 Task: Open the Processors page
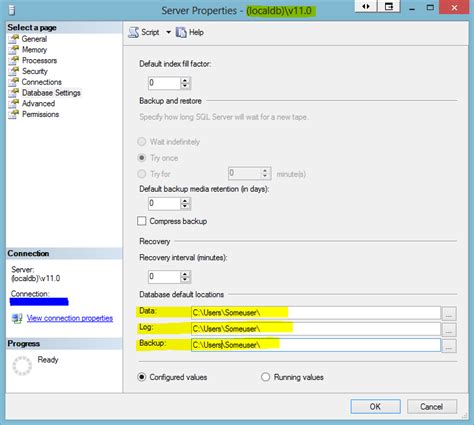coord(39,60)
